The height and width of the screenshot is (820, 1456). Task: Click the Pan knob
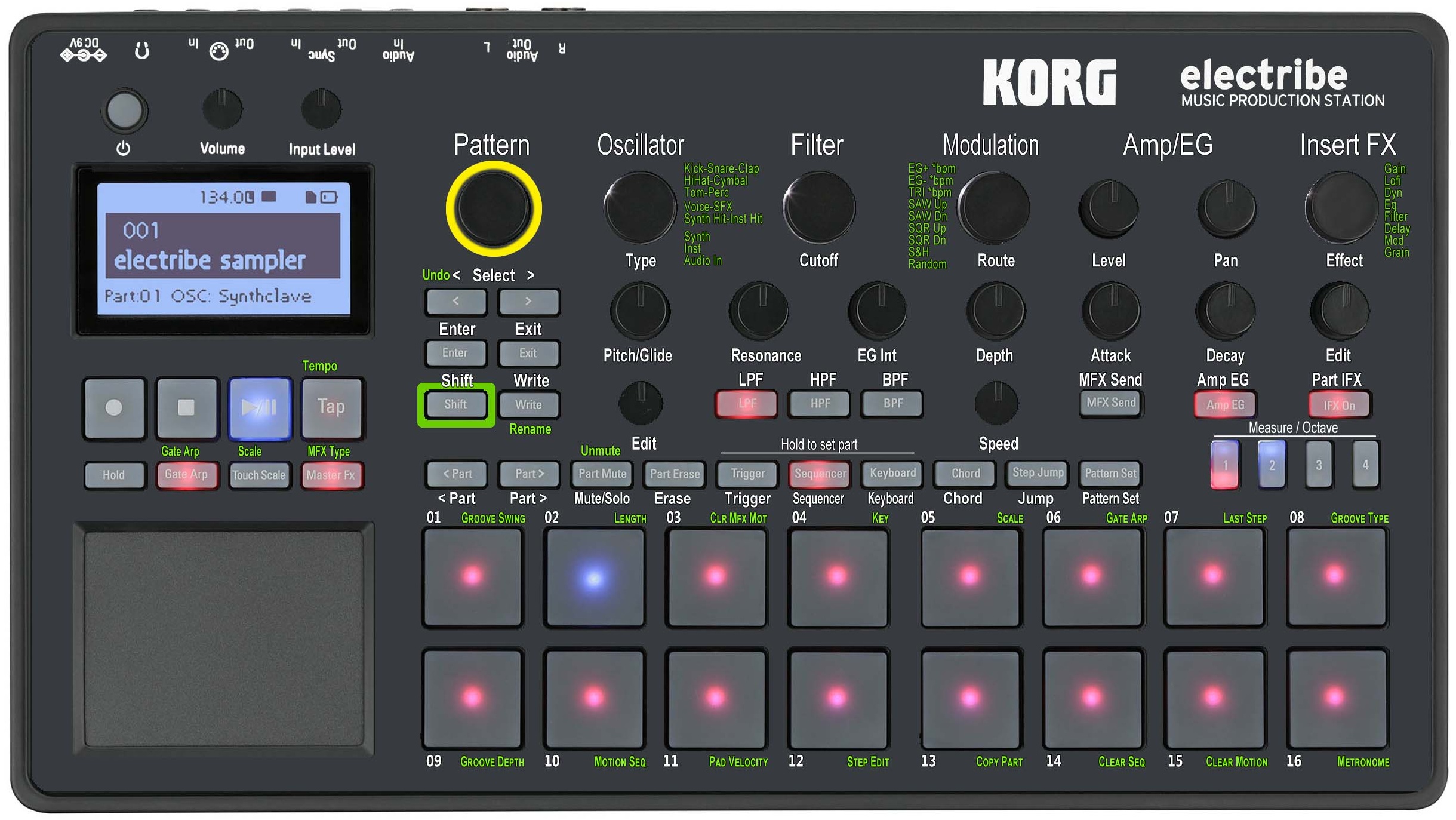(1227, 209)
